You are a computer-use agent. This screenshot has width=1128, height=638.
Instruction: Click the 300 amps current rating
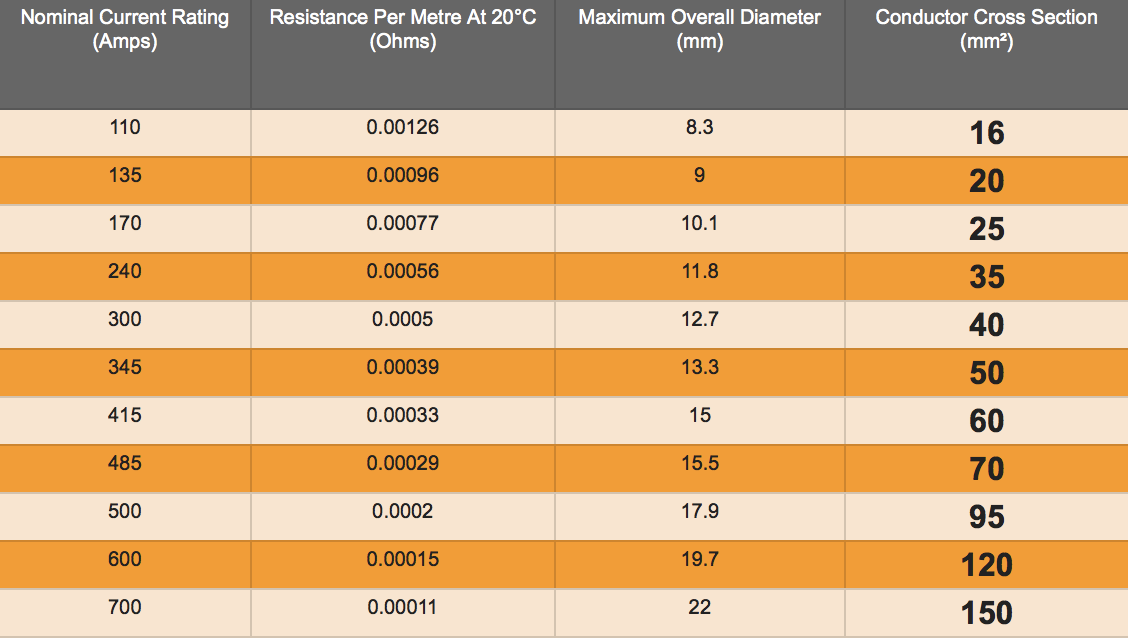coord(124,319)
